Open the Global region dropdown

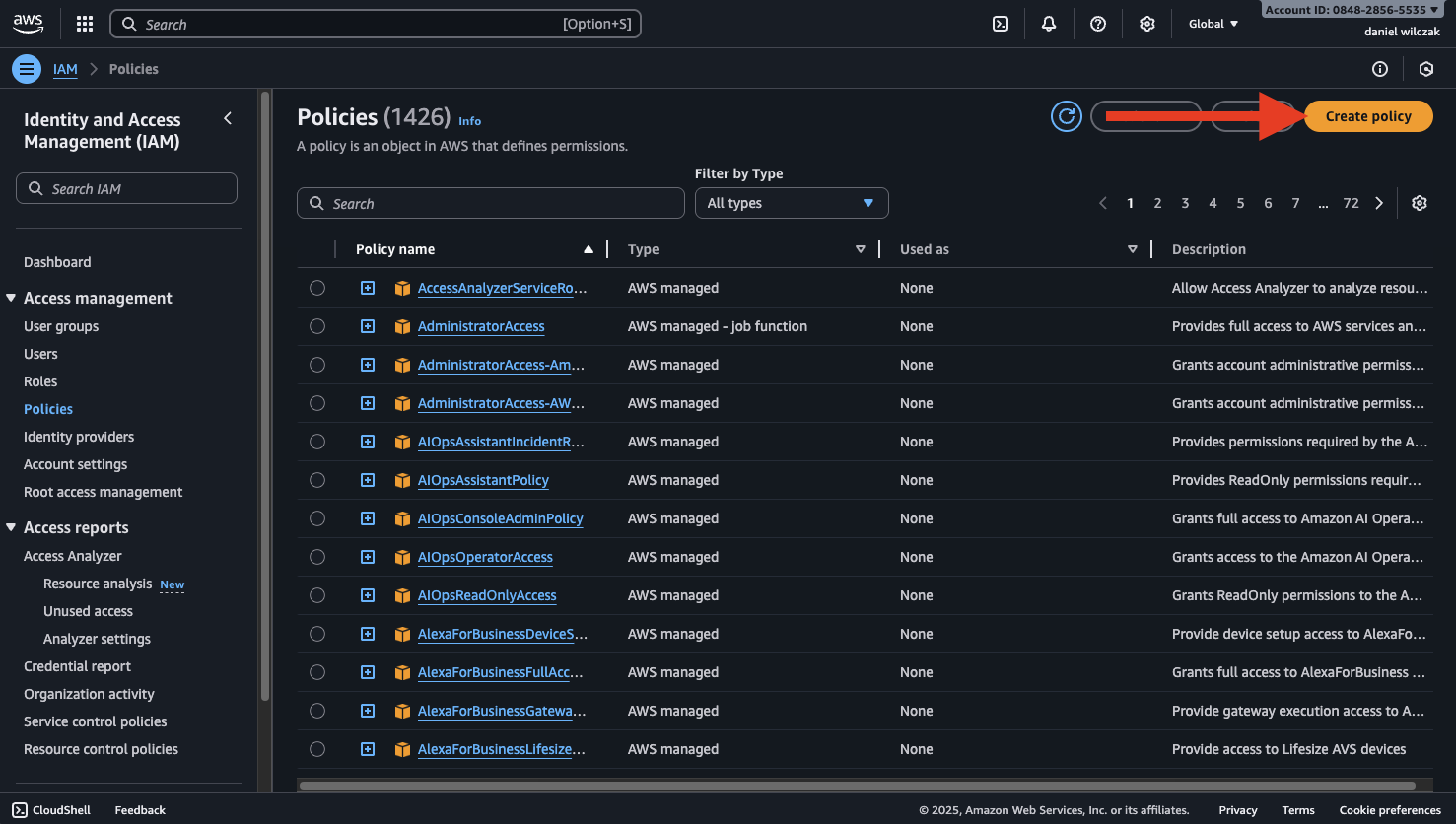(x=1213, y=24)
